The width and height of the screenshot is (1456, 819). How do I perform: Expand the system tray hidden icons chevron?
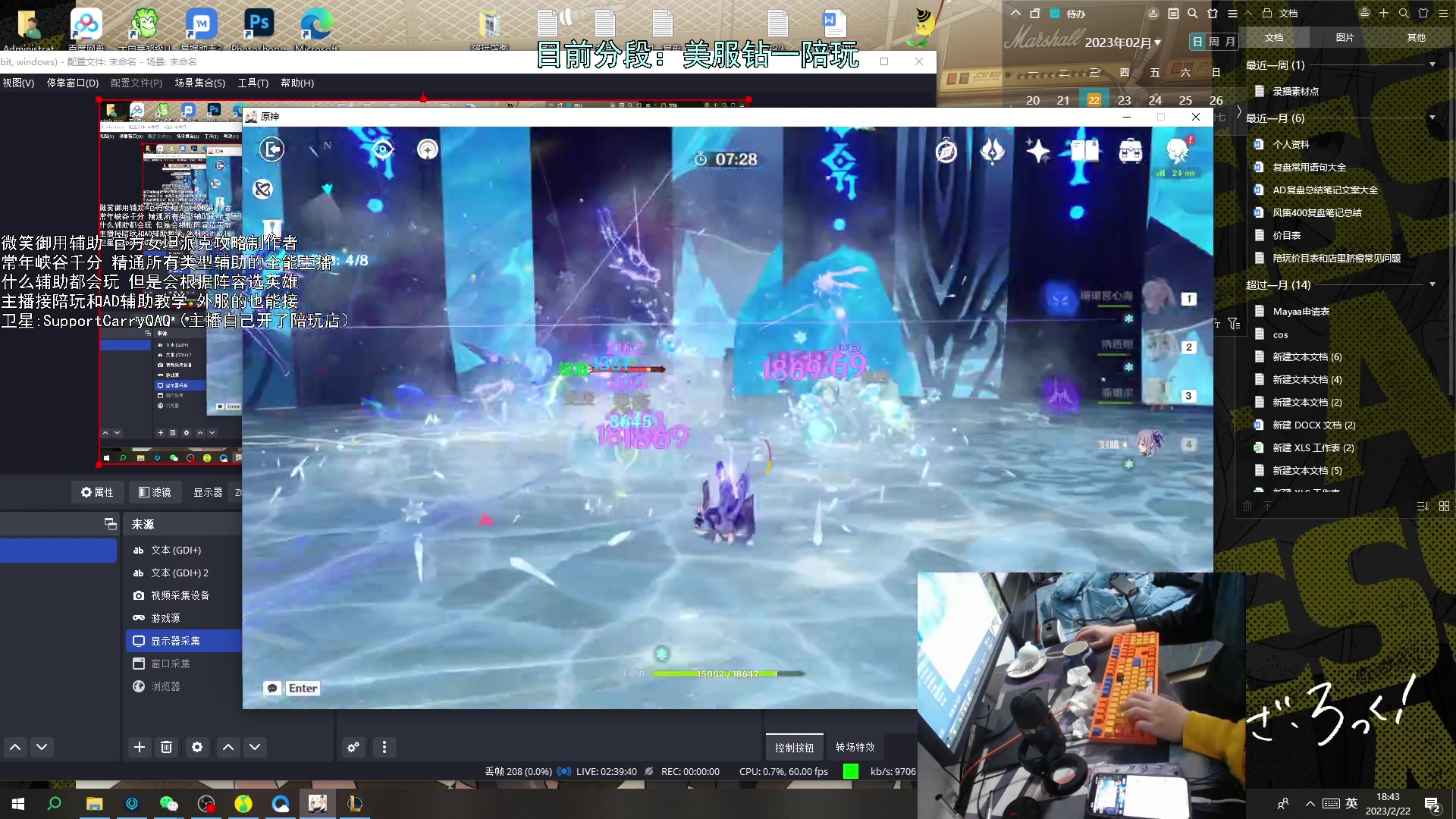[x=1310, y=804]
